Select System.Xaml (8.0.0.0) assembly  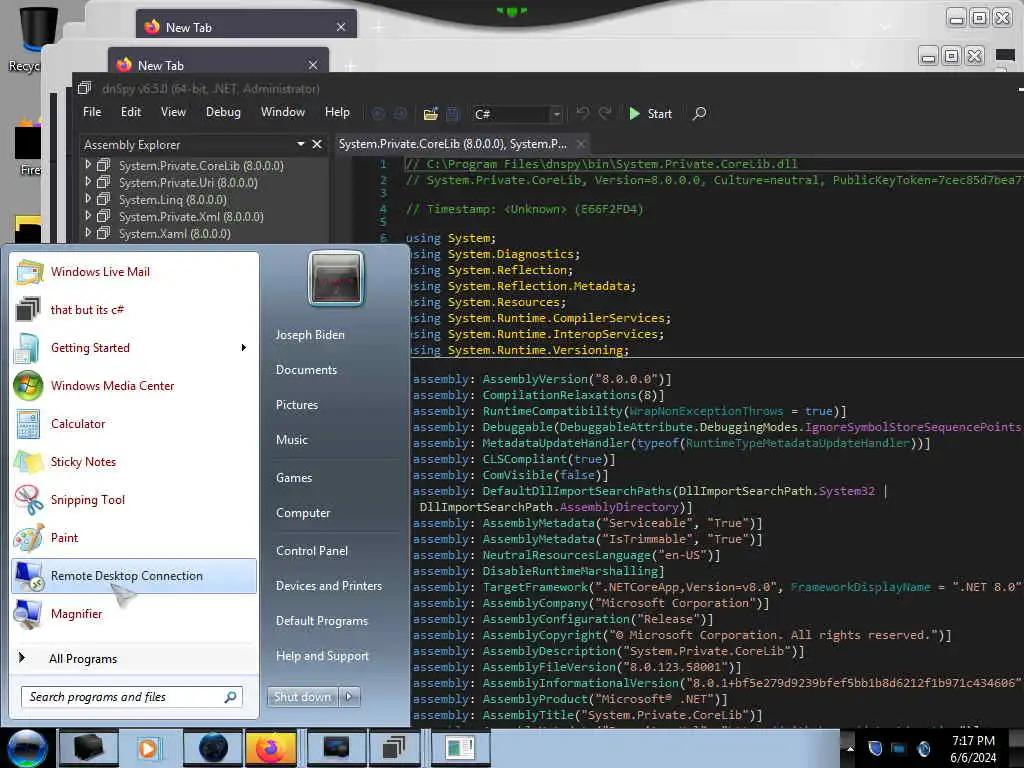pos(174,234)
